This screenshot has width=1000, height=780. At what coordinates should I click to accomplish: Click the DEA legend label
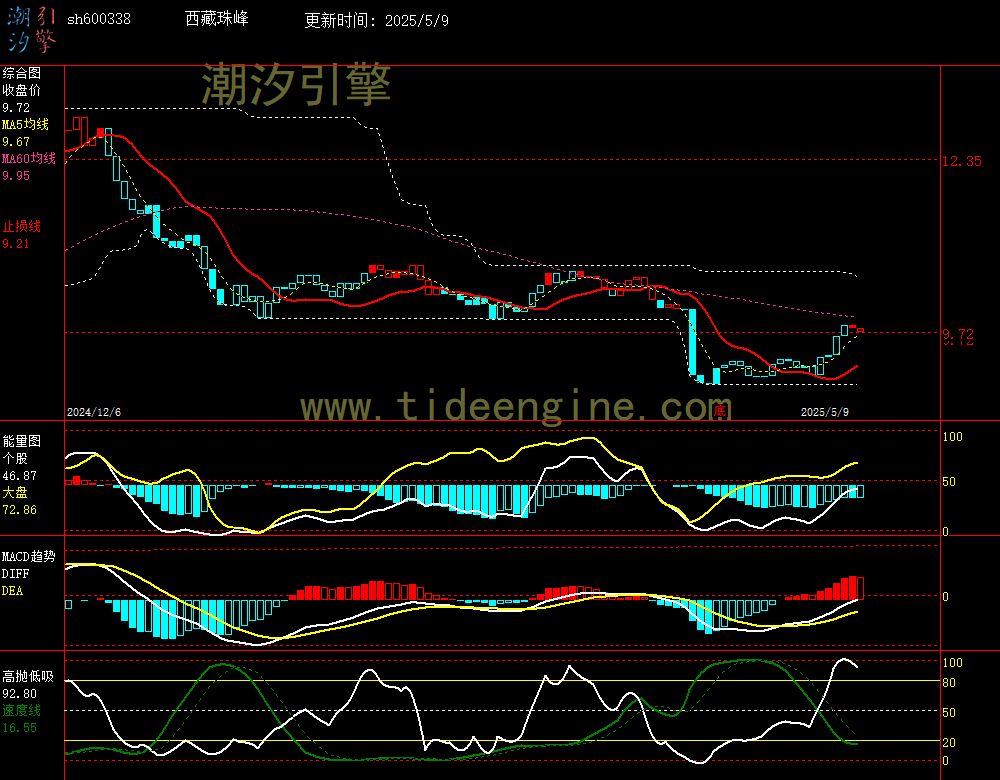(13, 591)
